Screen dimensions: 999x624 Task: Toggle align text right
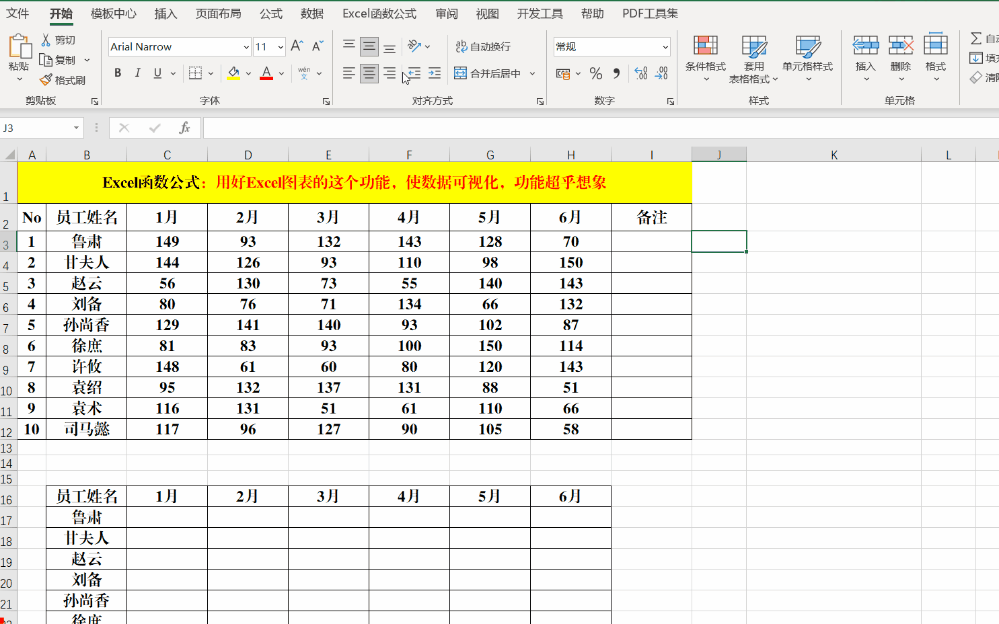pyautogui.click(x=389, y=73)
